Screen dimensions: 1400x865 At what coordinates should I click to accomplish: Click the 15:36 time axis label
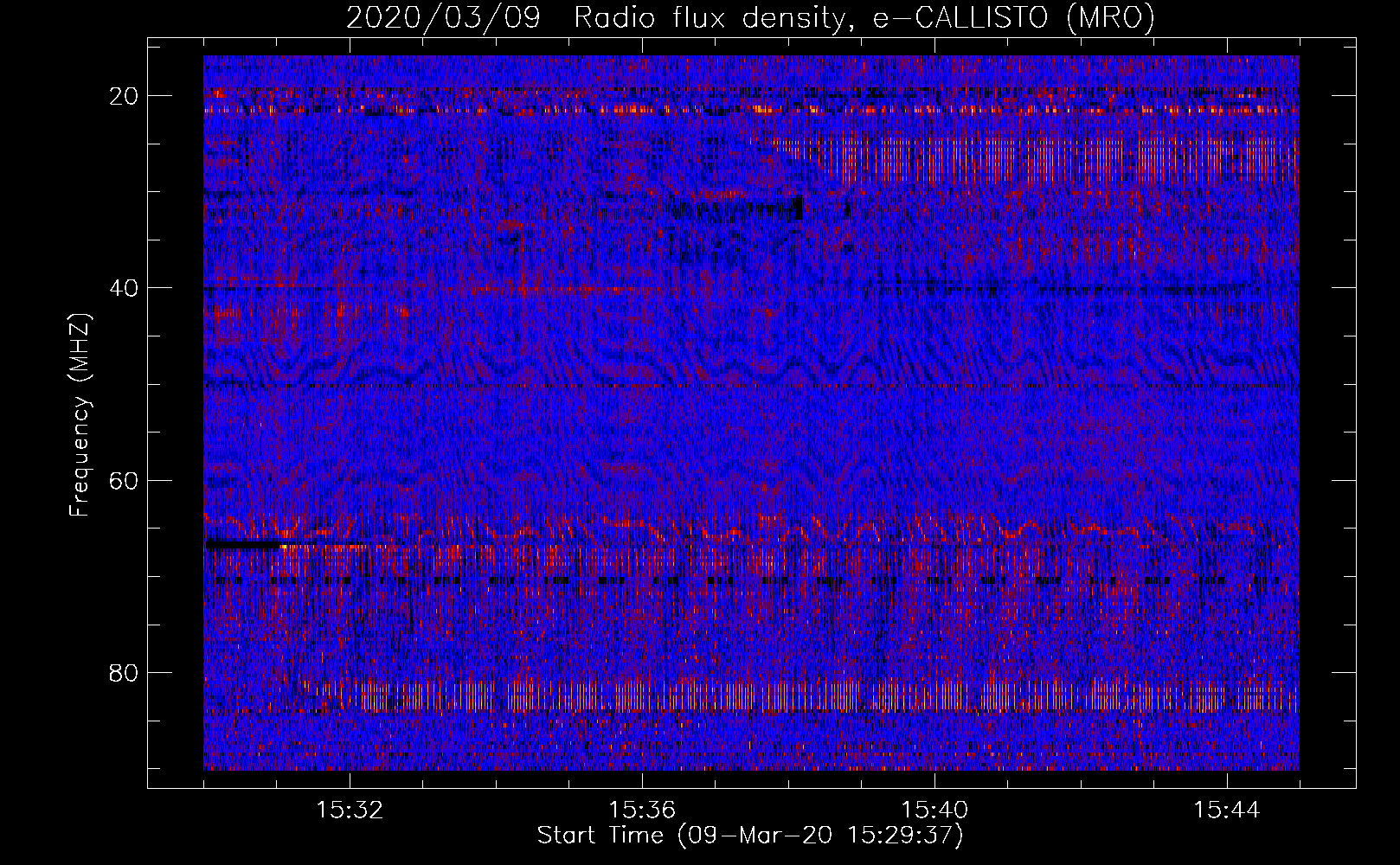click(642, 811)
